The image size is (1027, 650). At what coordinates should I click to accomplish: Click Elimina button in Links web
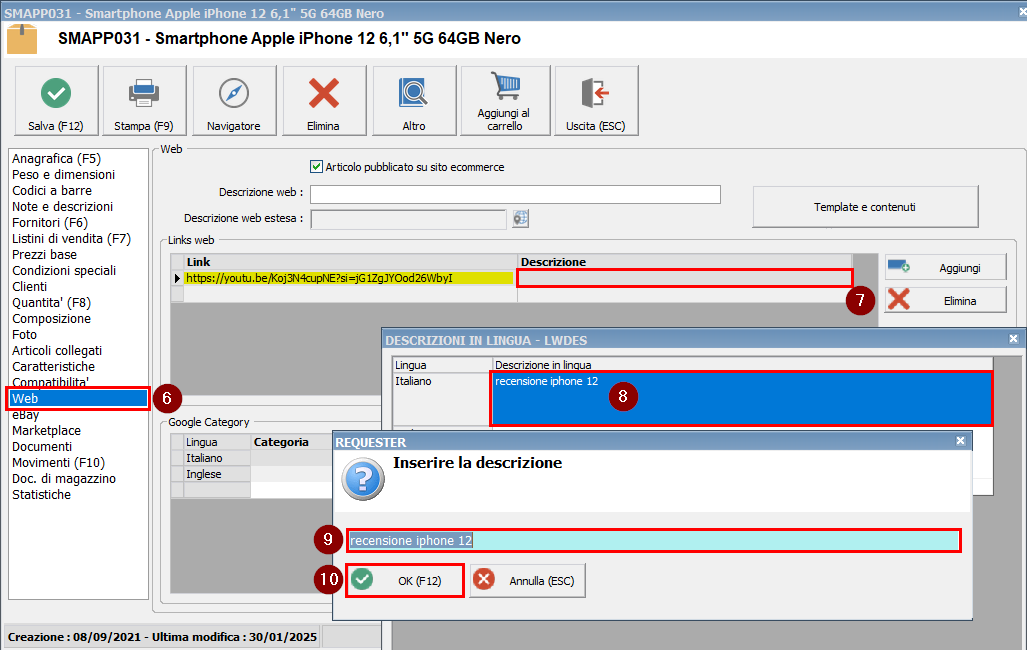click(946, 300)
